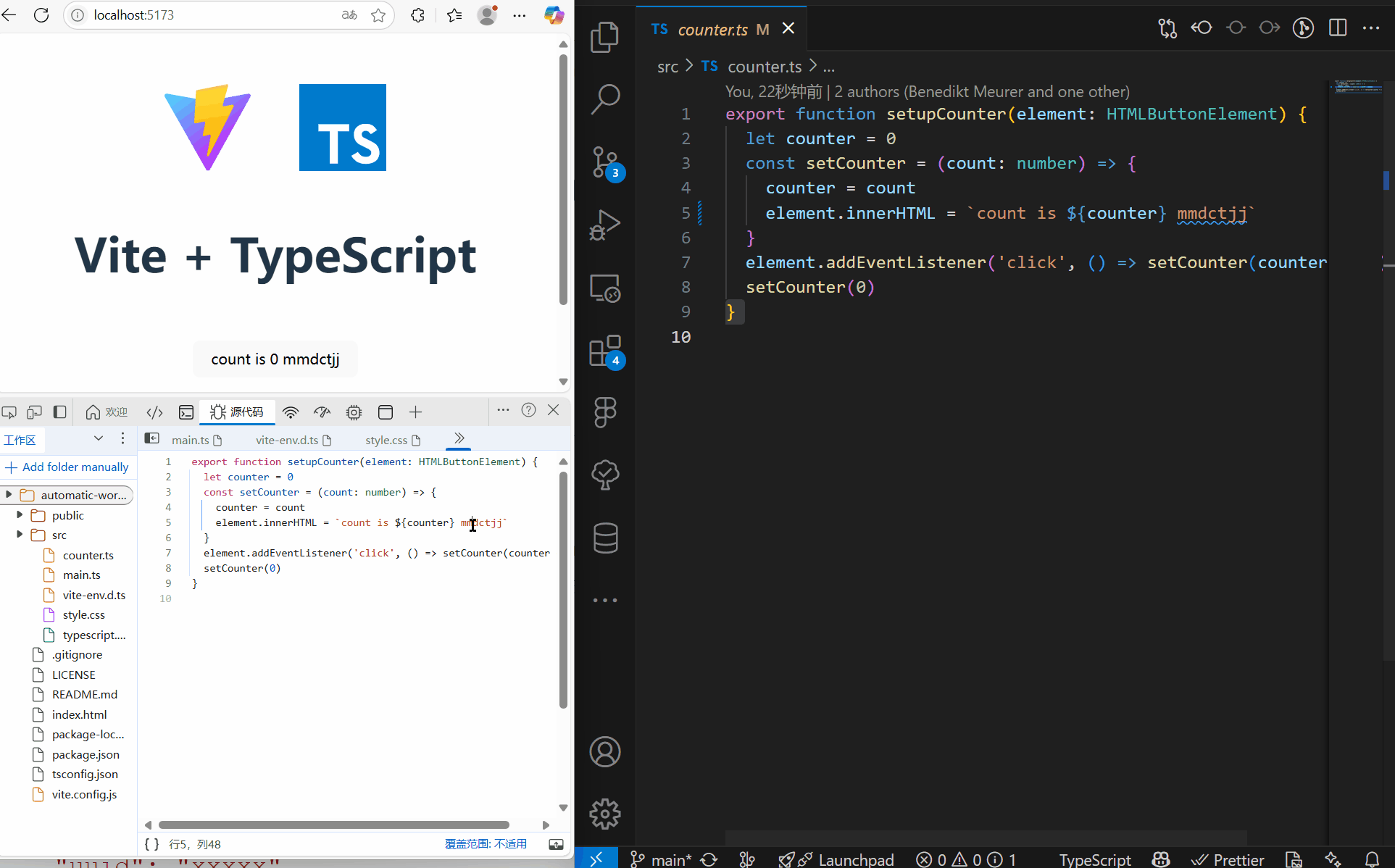Image resolution: width=1395 pixels, height=868 pixels.
Task: Toggle the Sources navigator sidebar
Action: click(x=152, y=438)
